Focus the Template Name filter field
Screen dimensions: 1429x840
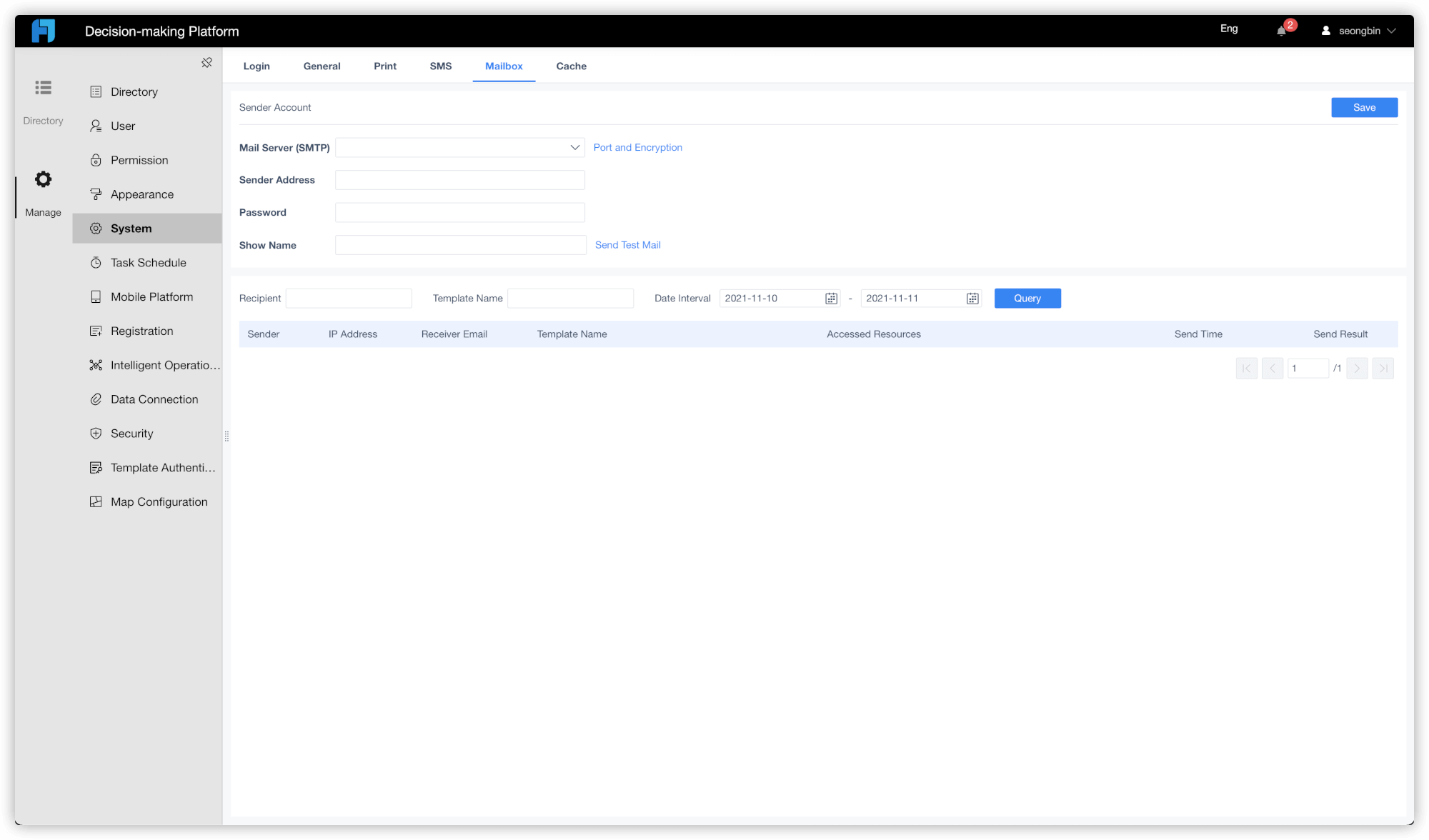click(570, 299)
